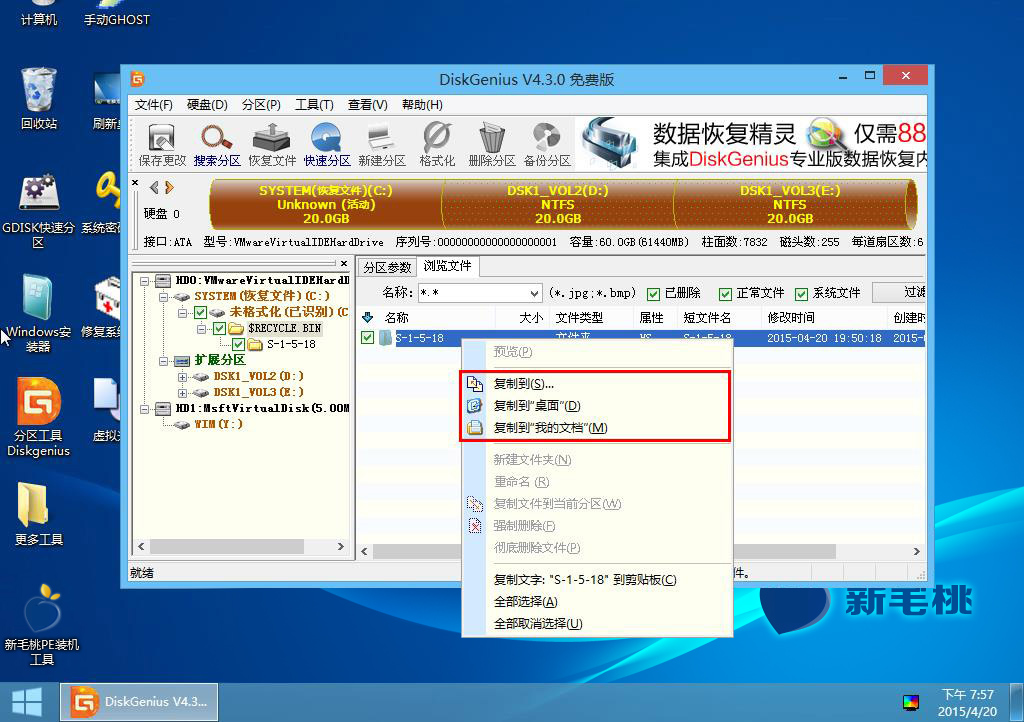Click the 修改时间 column header

click(x=825, y=318)
